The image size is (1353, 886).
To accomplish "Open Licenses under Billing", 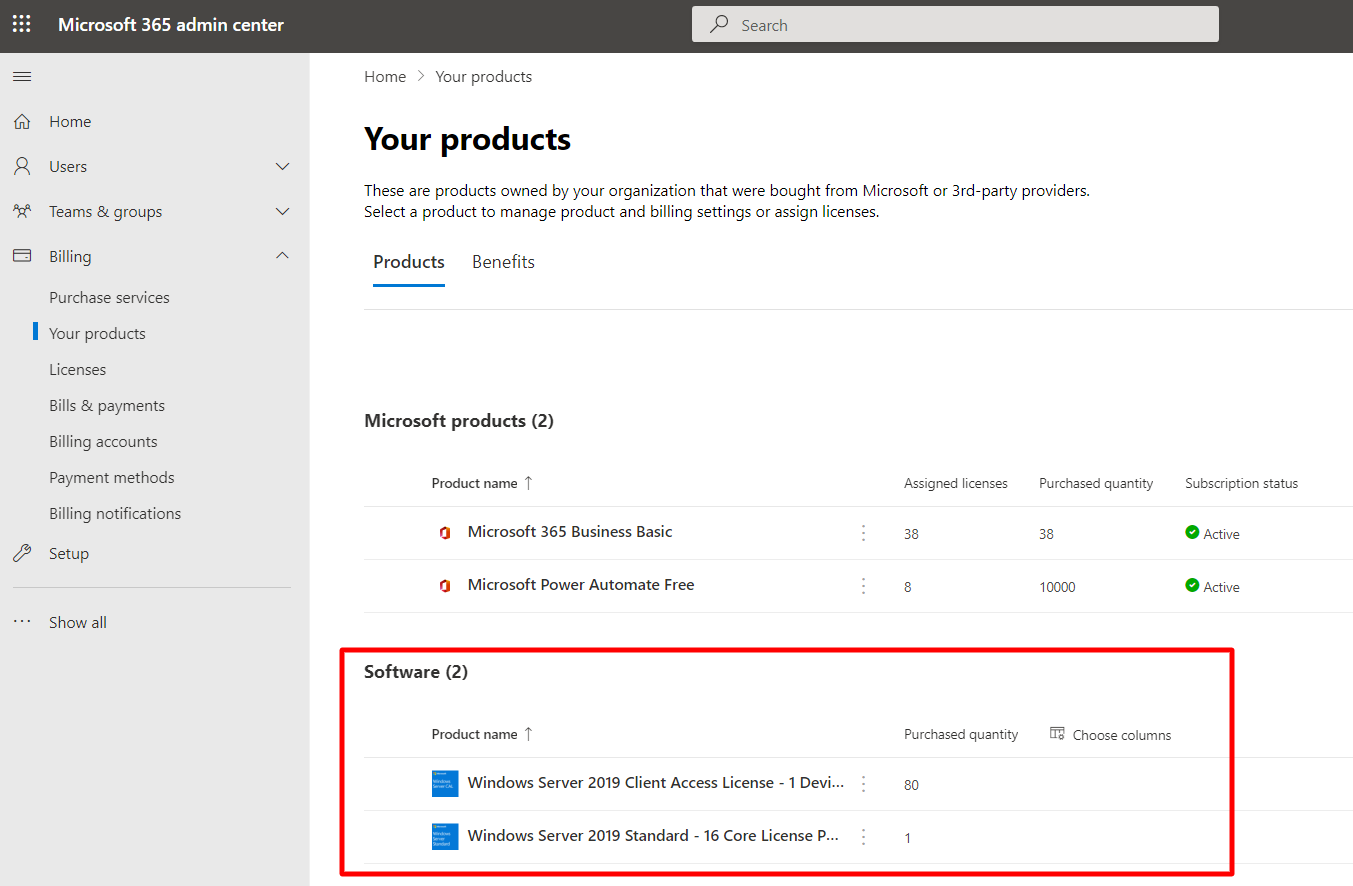I will 77,370.
